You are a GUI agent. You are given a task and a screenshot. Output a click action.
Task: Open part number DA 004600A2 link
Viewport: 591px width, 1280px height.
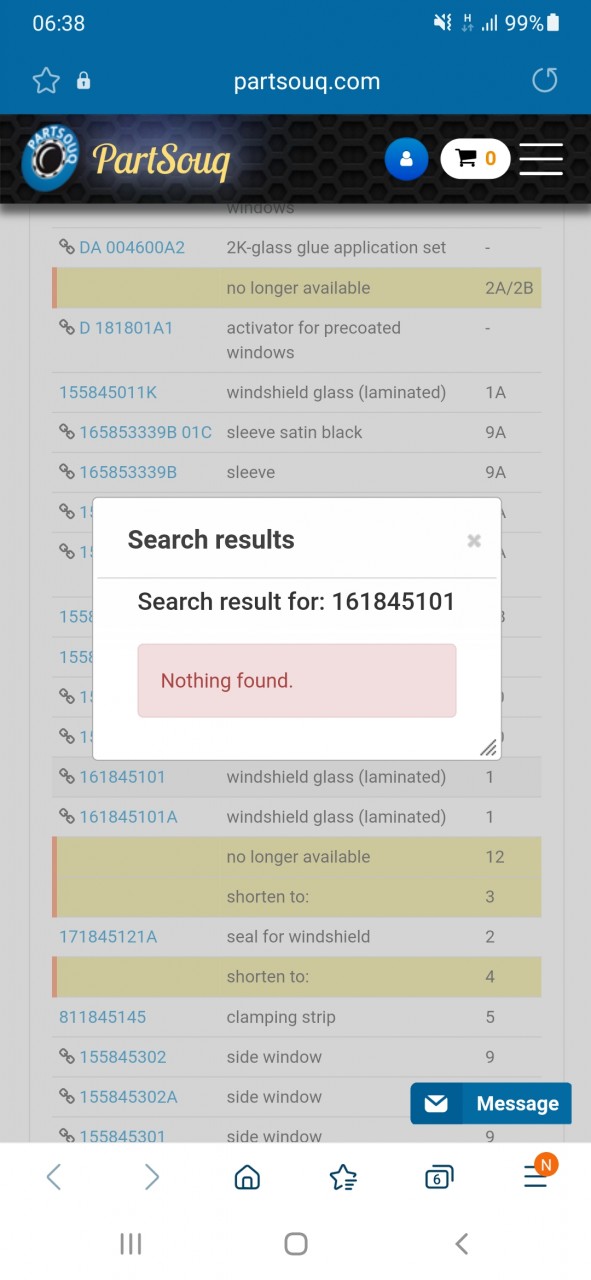coord(132,247)
